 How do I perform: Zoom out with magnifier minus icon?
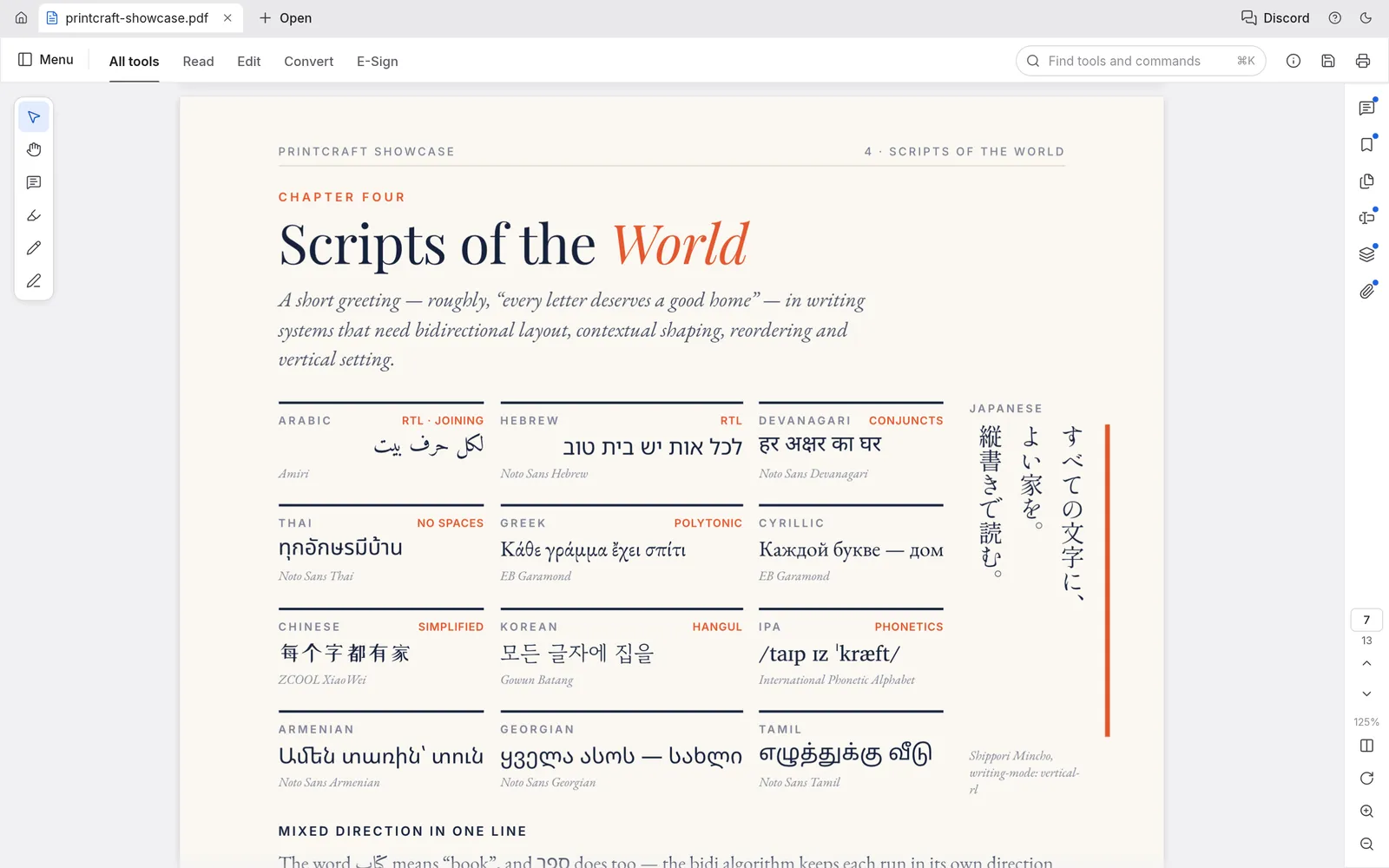[x=1366, y=845]
